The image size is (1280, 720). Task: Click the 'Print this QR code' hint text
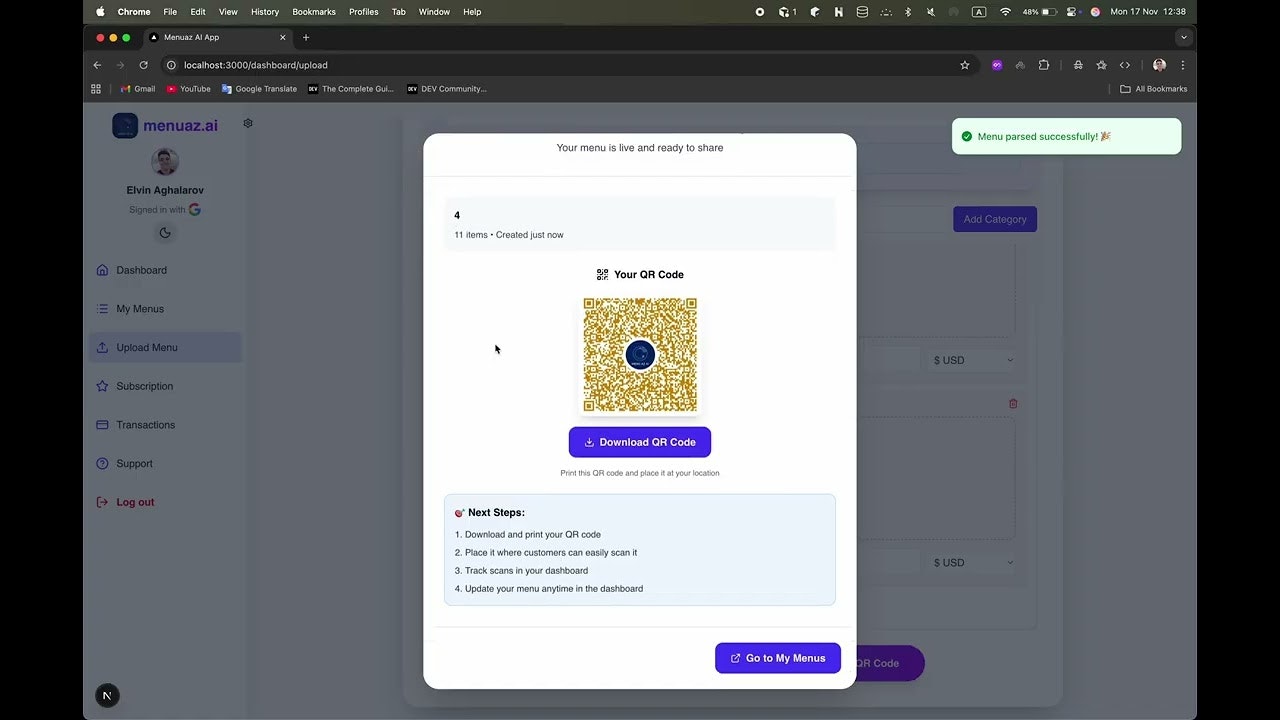640,473
